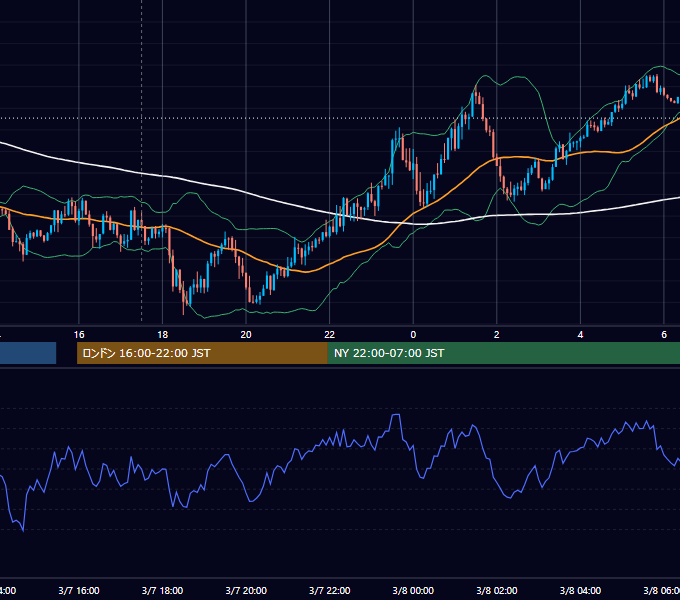Click the 18 hour label on price chart
This screenshot has height=600, width=680.
[162, 335]
